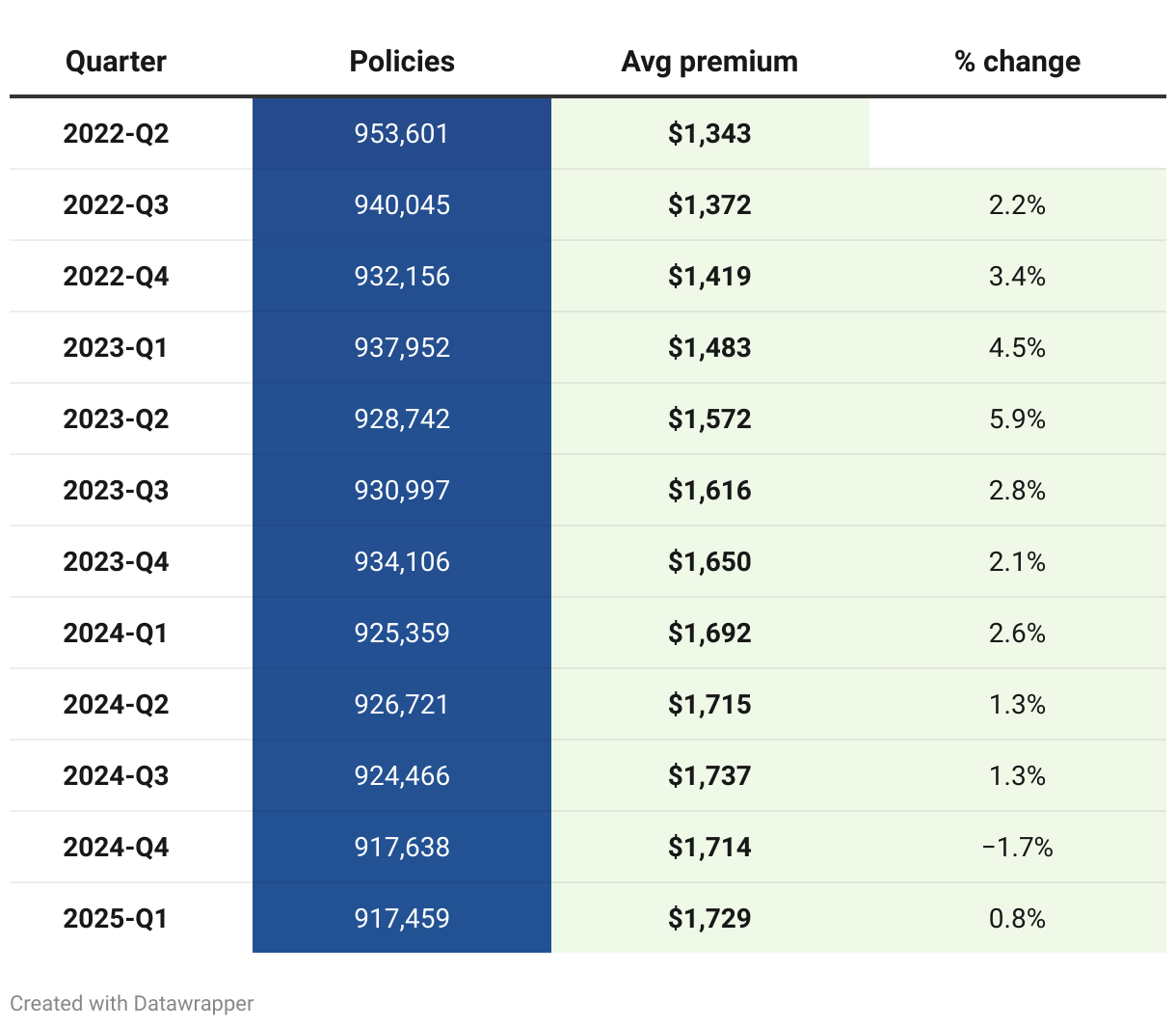Click the $1,616 premium value
This screenshot has width=1176, height=1026.
[709, 490]
